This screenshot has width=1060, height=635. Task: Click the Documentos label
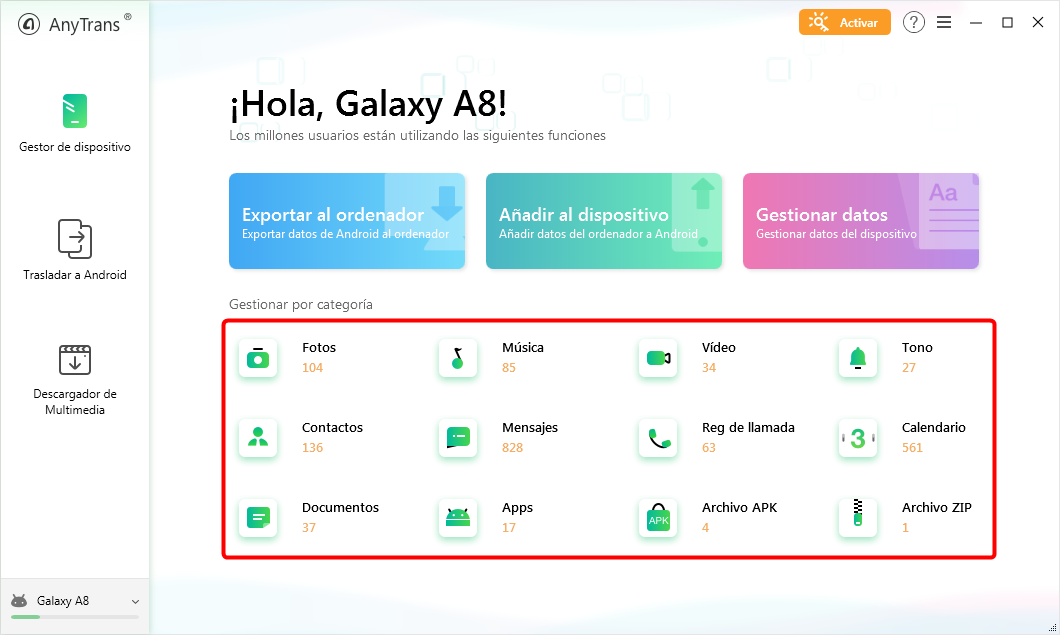click(340, 507)
